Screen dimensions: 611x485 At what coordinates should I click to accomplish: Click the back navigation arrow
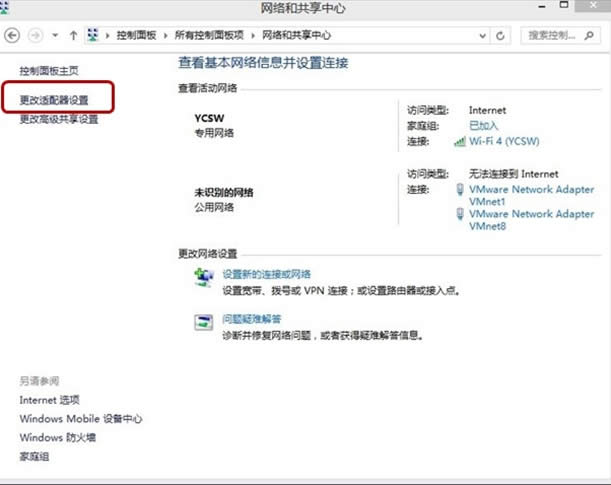coord(13,35)
